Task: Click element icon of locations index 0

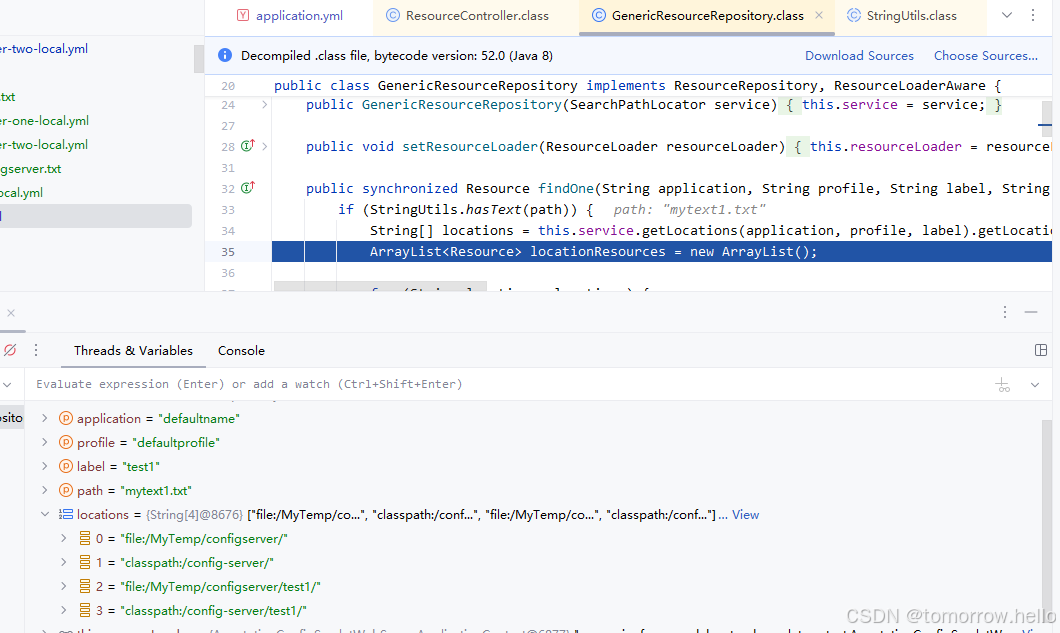Action: tap(85, 538)
